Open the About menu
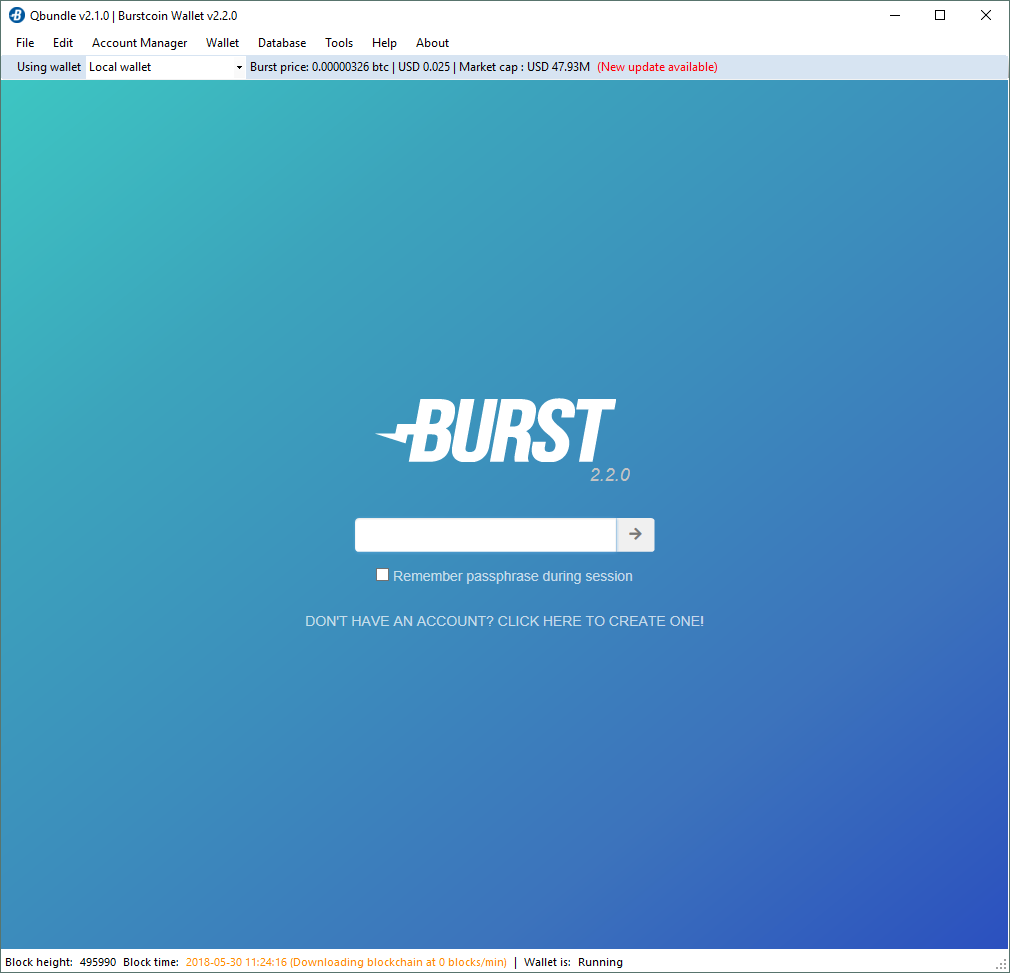The image size is (1010, 973). tap(432, 43)
